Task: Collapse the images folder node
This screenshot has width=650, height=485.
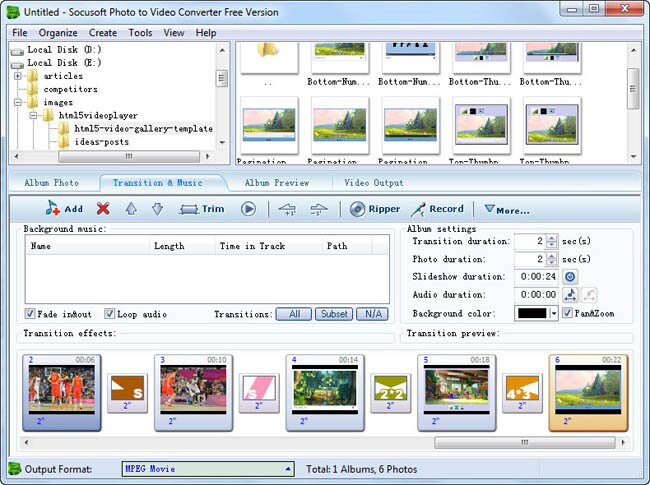Action: [x=18, y=102]
